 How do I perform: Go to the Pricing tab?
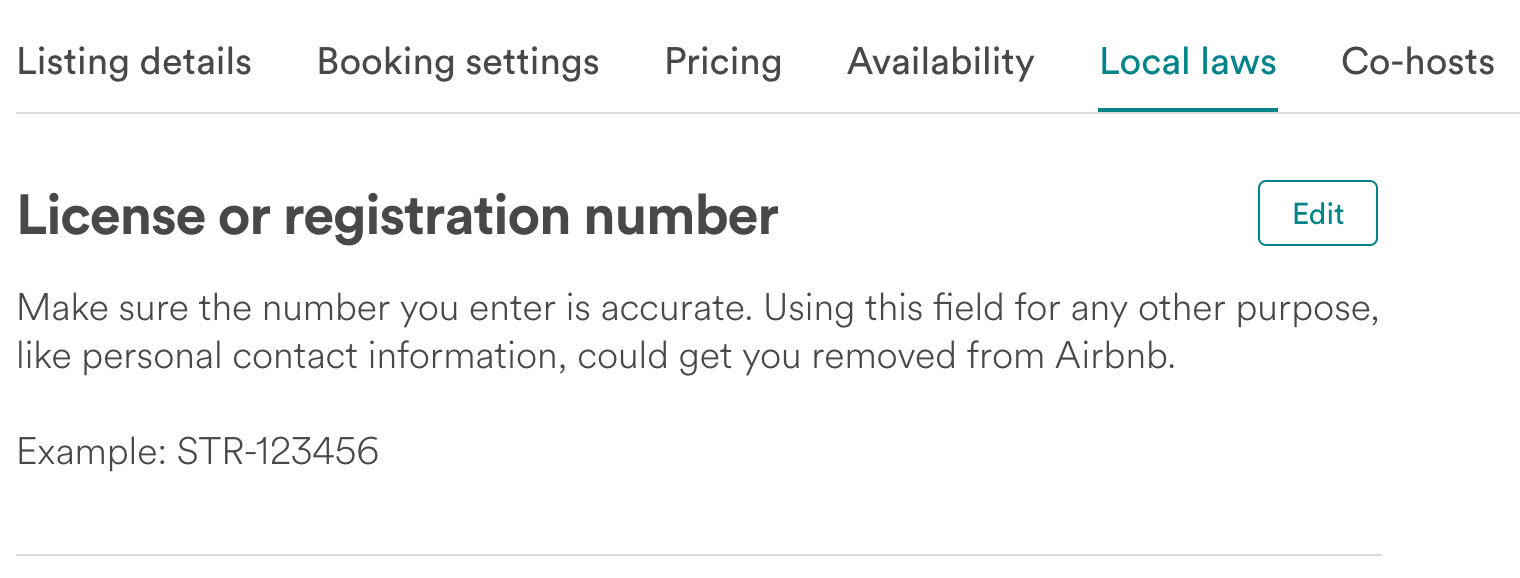[723, 62]
